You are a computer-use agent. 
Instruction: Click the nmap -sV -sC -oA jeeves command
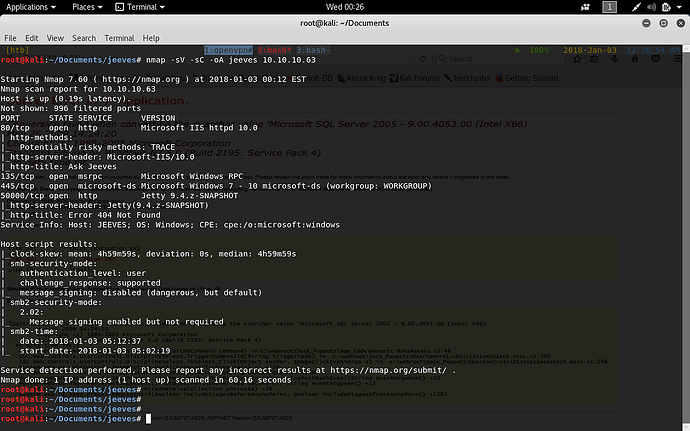[x=231, y=60]
